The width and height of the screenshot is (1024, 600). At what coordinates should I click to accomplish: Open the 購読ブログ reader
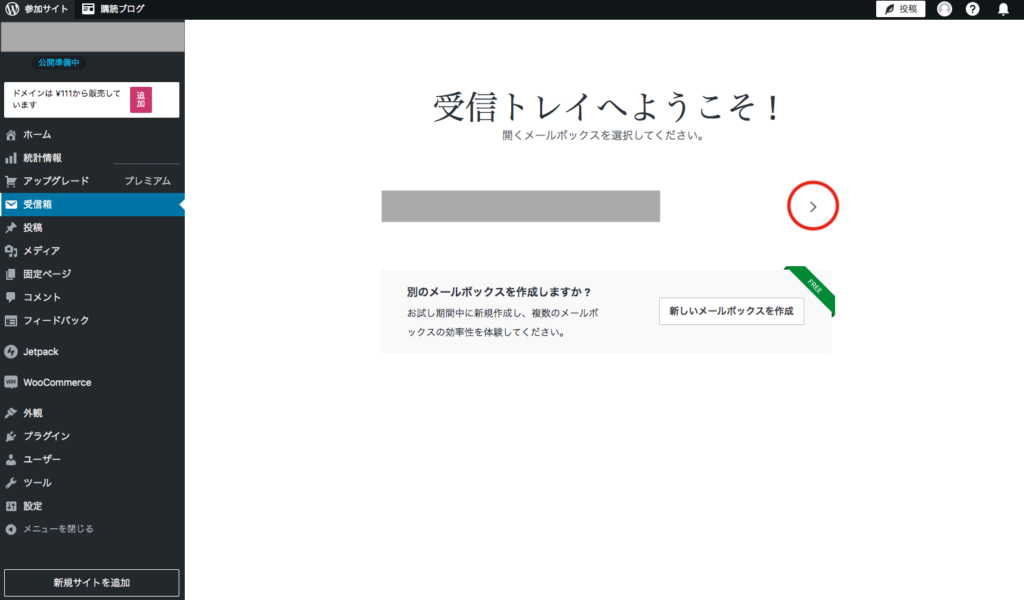pyautogui.click(x=113, y=9)
